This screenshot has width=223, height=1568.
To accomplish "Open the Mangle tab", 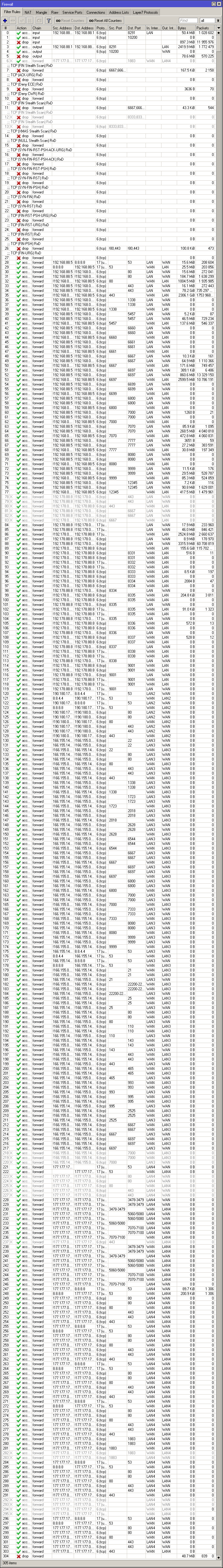I will pos(41,12).
